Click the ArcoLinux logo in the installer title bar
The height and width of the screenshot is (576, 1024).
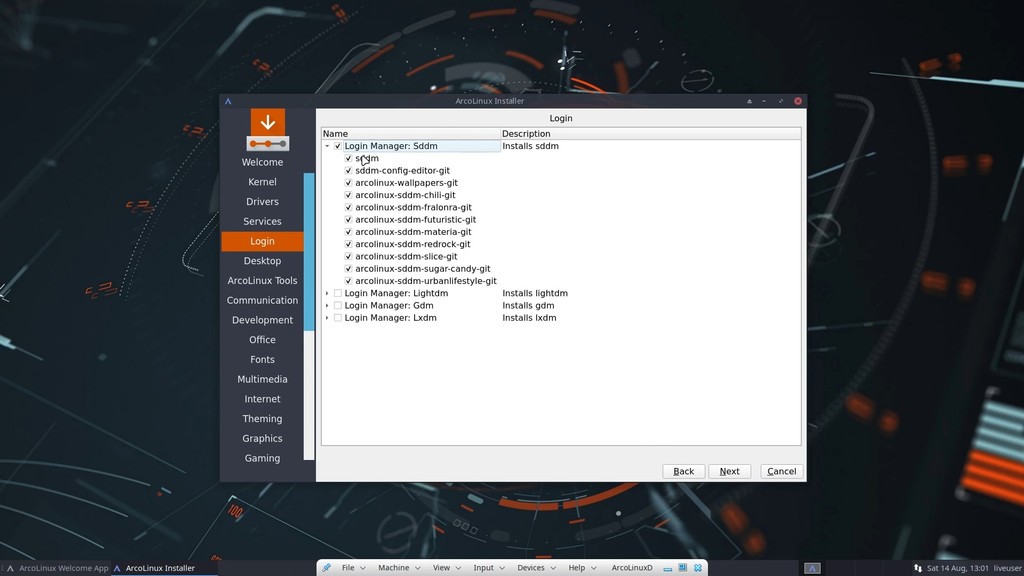[x=228, y=101]
